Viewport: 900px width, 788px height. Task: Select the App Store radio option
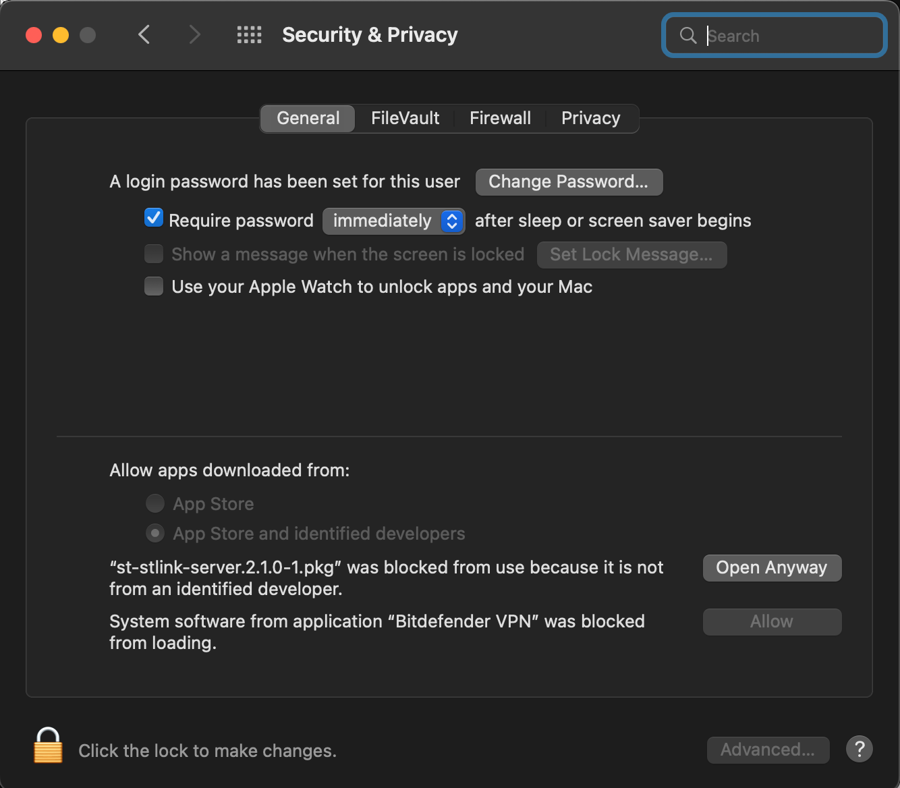click(155, 504)
